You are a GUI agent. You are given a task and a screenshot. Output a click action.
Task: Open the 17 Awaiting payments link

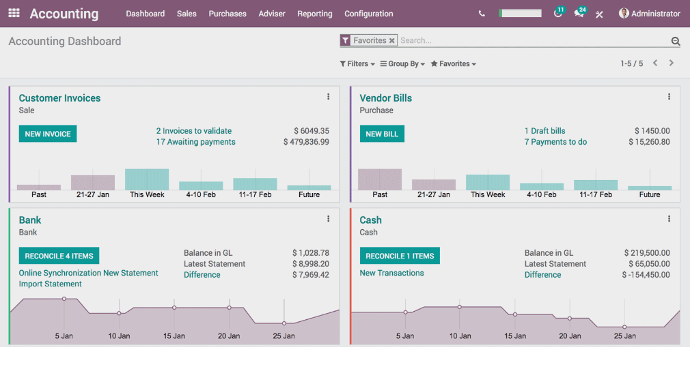coord(196,142)
